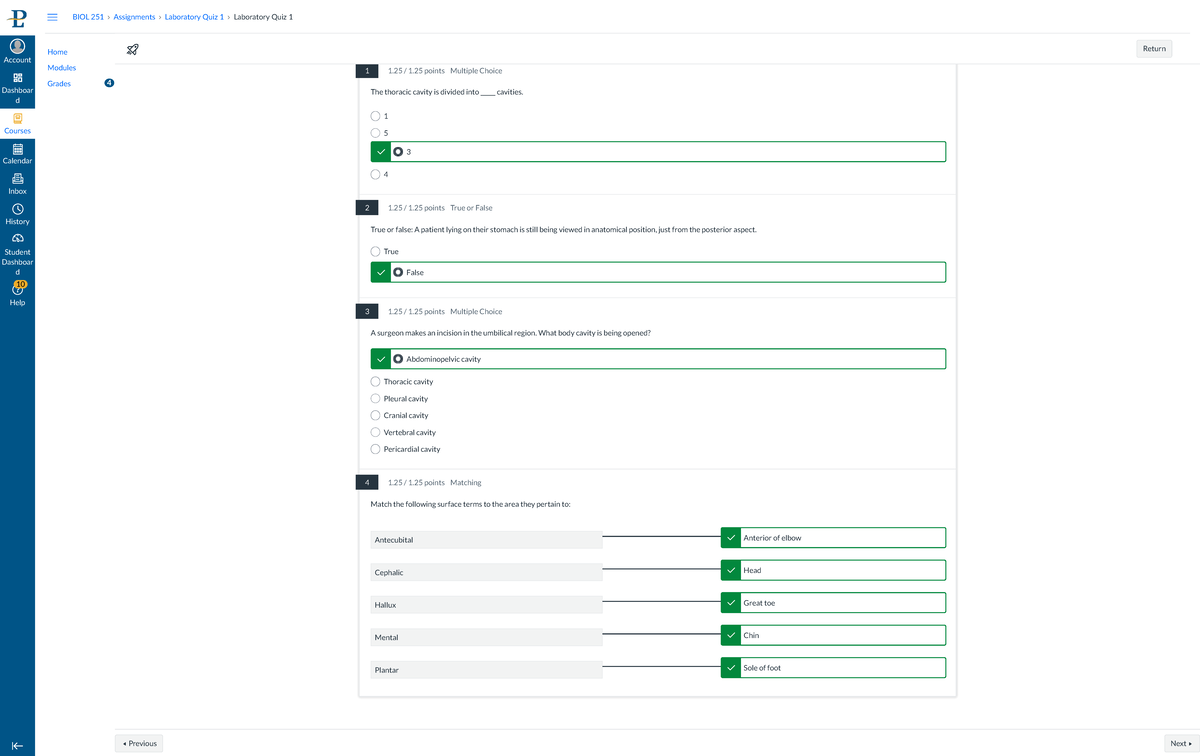Image resolution: width=1200 pixels, height=756 pixels.
Task: Select the radio button for answer 5
Action: pos(376,133)
